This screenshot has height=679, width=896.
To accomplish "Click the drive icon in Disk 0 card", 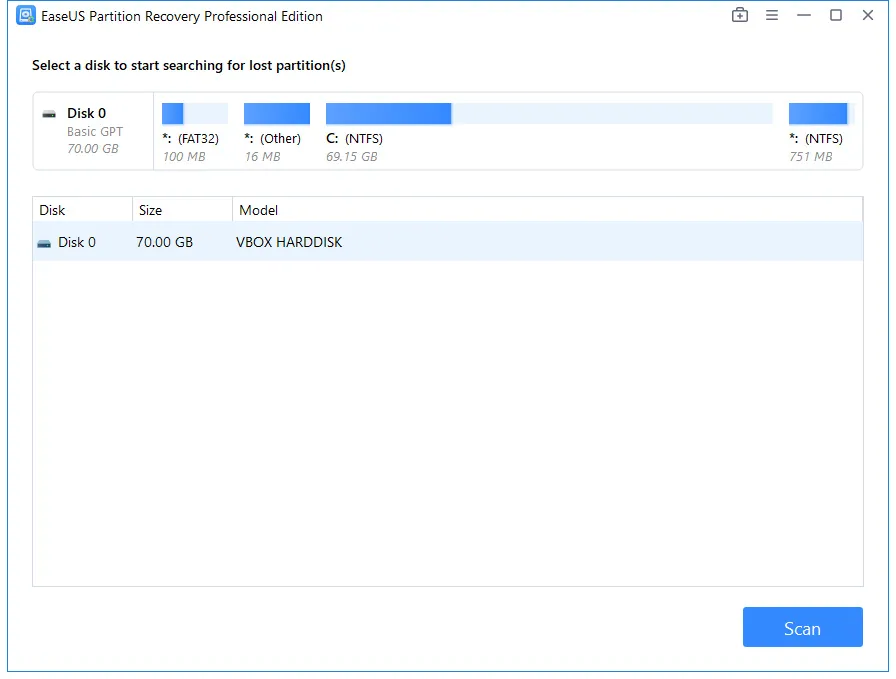I will [x=49, y=114].
